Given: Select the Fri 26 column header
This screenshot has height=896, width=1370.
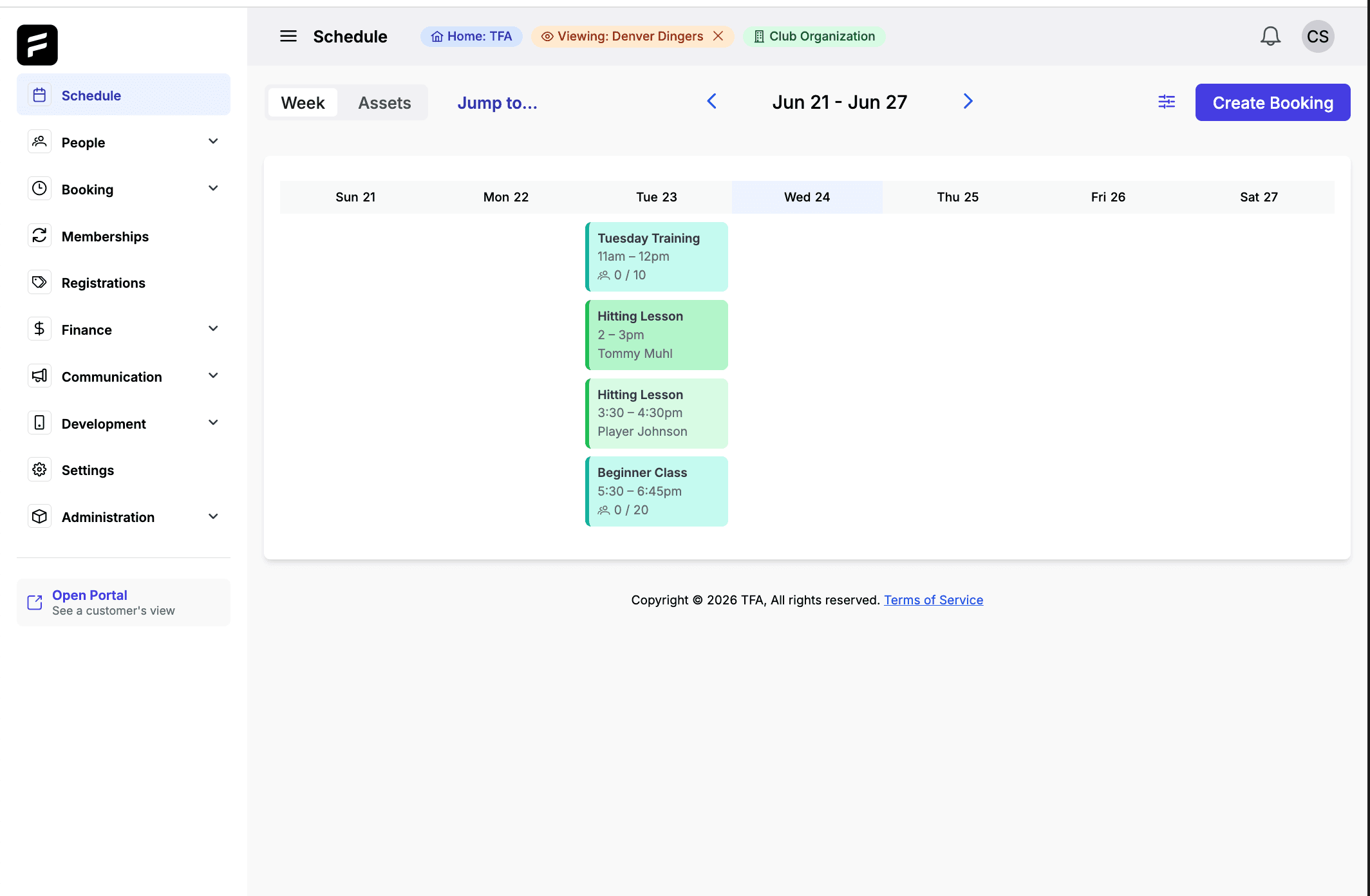Looking at the screenshot, I should pyautogui.click(x=1108, y=197).
